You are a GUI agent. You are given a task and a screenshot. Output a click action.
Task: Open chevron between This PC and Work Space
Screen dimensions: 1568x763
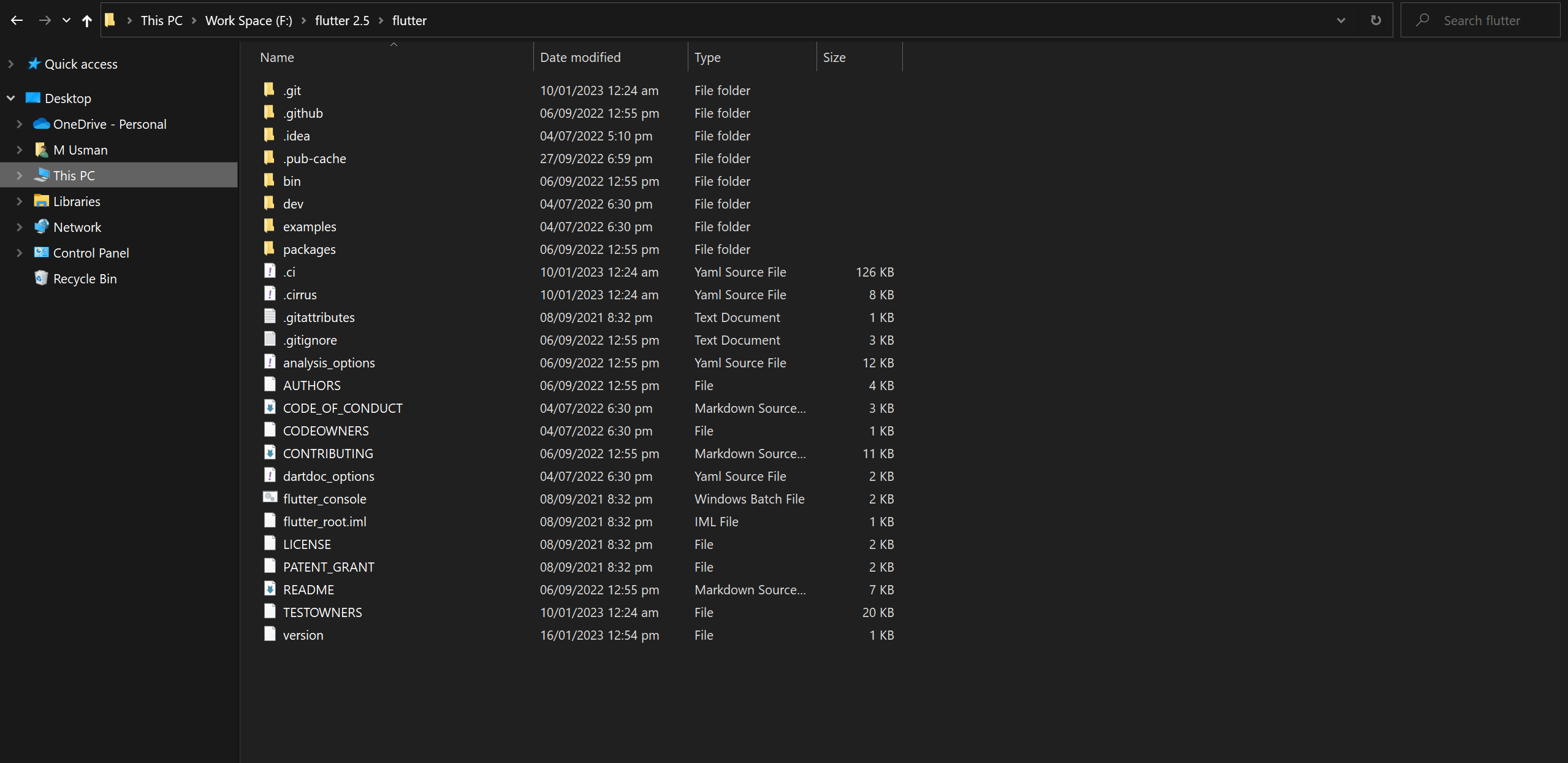click(194, 20)
